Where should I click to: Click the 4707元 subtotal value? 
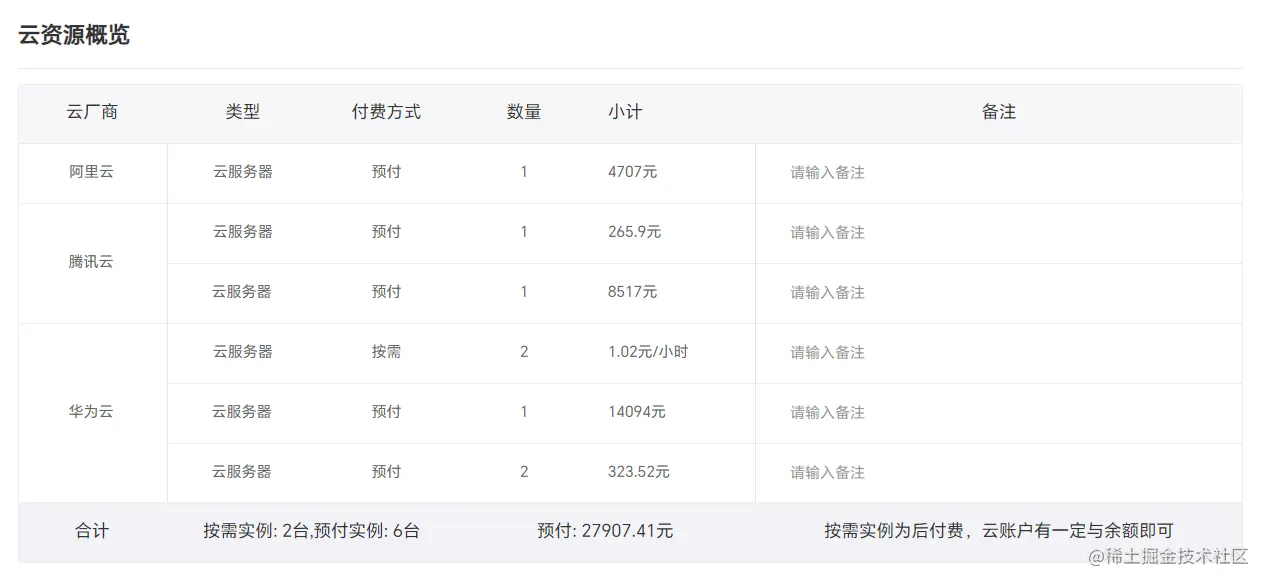(633, 172)
